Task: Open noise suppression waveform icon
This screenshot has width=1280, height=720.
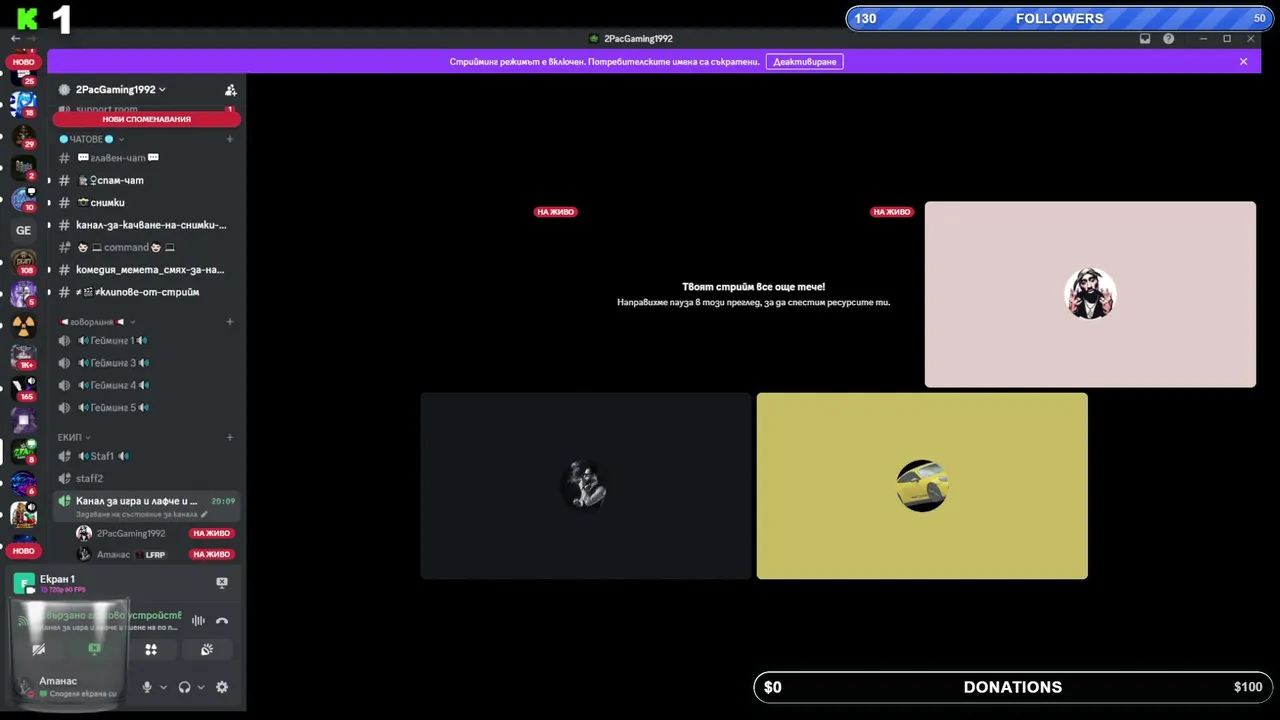Action: click(198, 621)
